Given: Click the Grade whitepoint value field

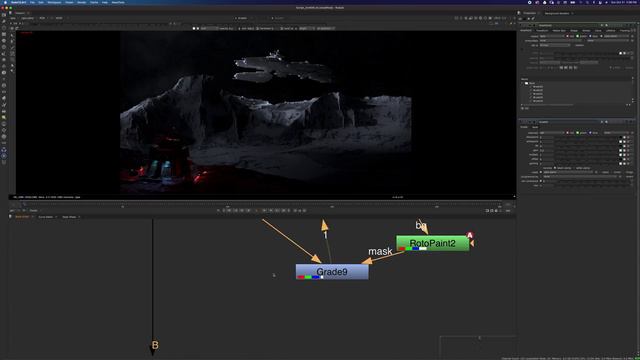Looking at the screenshot, I should pos(547,142).
